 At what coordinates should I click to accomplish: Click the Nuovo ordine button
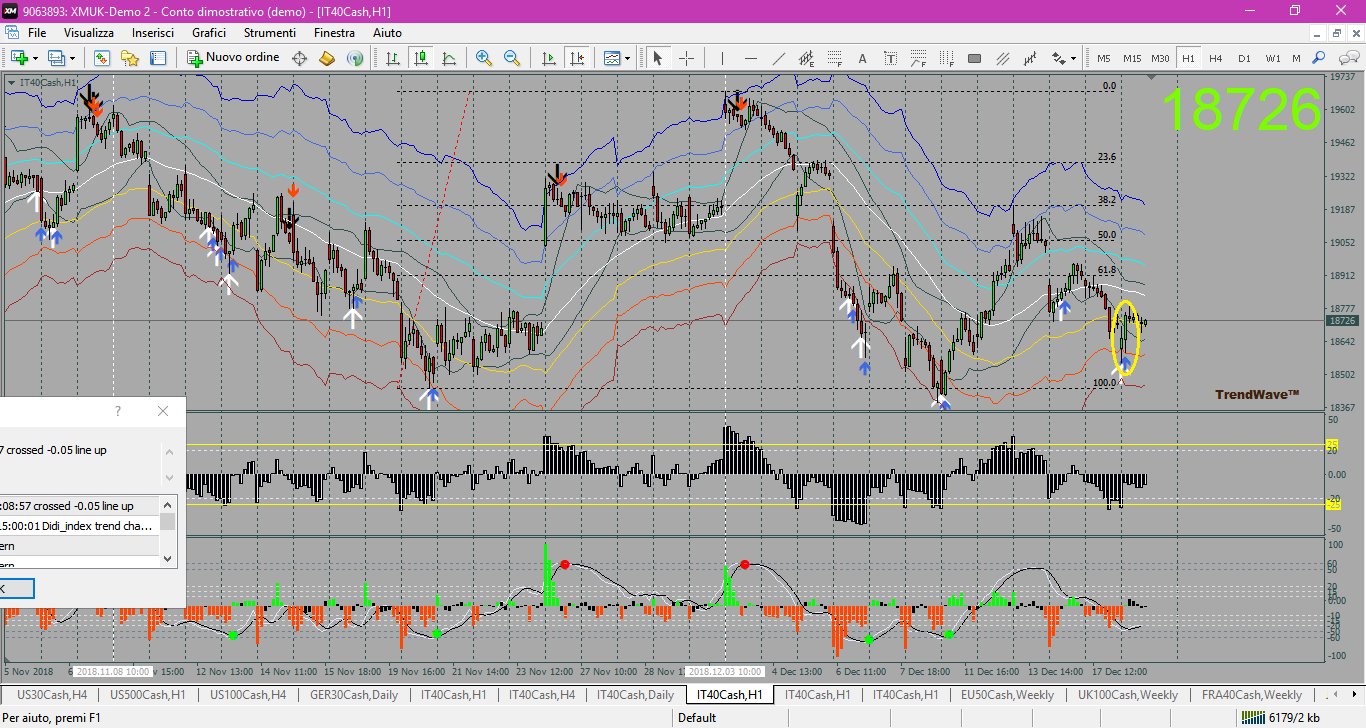[234, 58]
